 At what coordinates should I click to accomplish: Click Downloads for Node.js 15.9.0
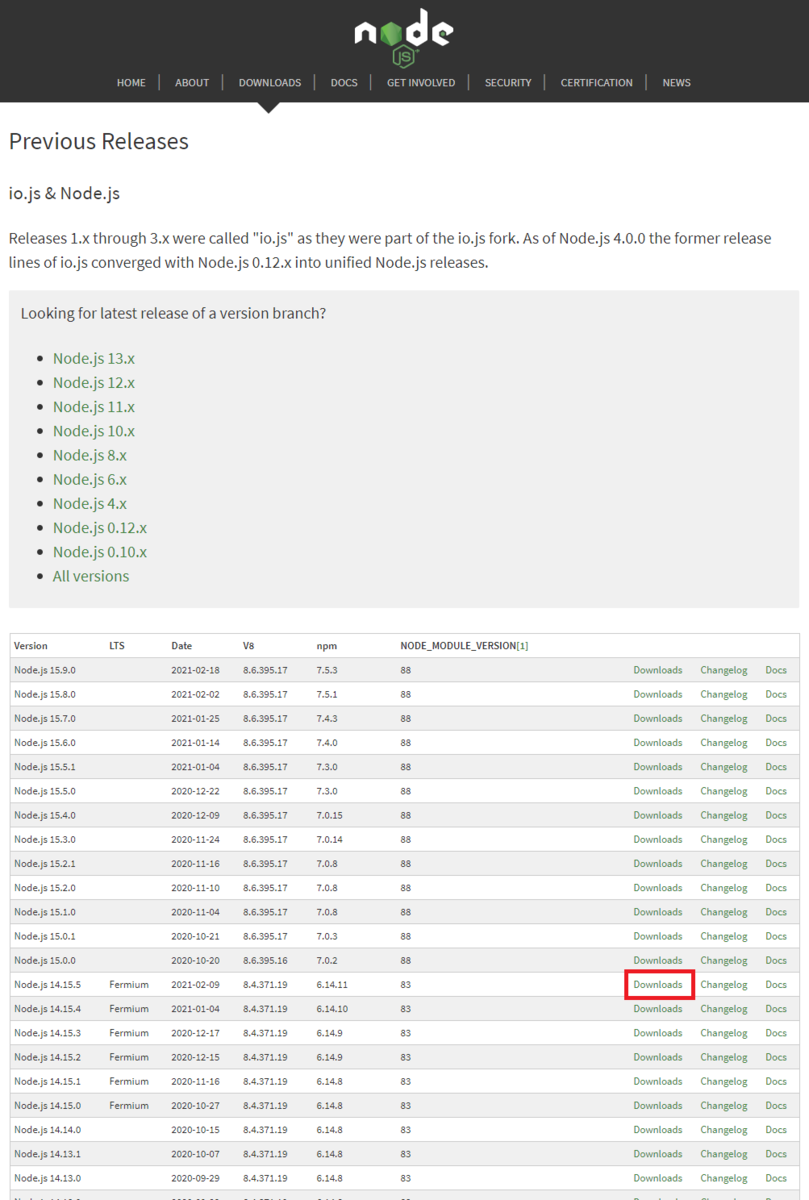(658, 670)
